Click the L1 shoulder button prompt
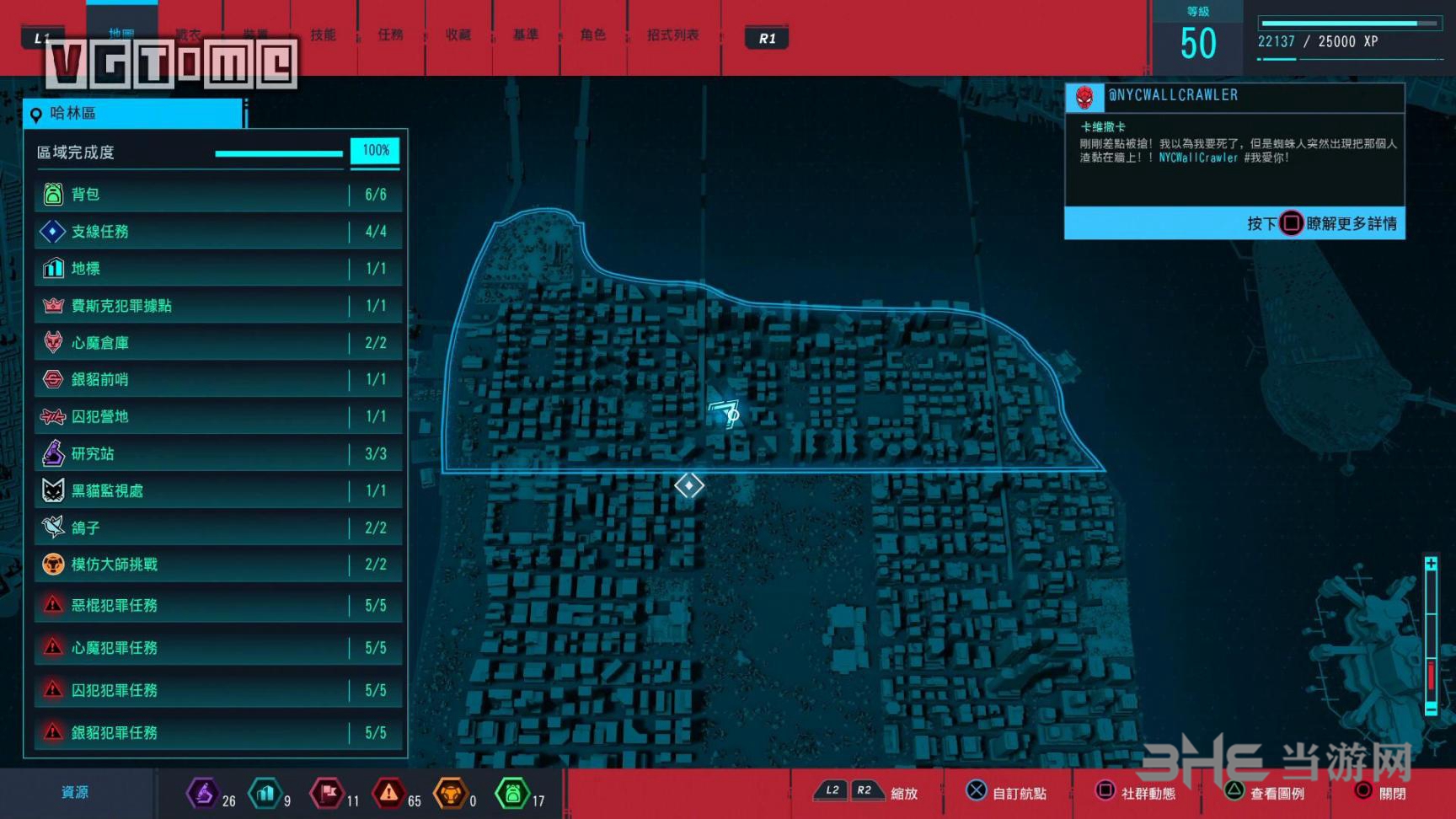Screen dimensions: 1456x819 coord(41,38)
